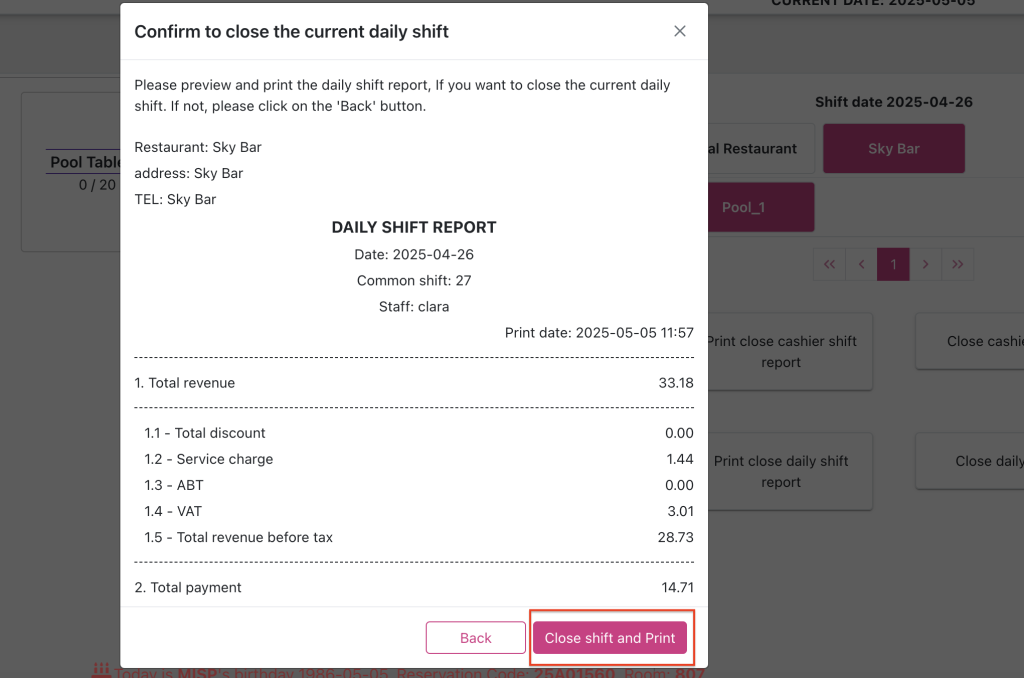Viewport: 1024px width, 678px height.
Task: Close the confirm dialog with X icon
Action: pyautogui.click(x=680, y=31)
